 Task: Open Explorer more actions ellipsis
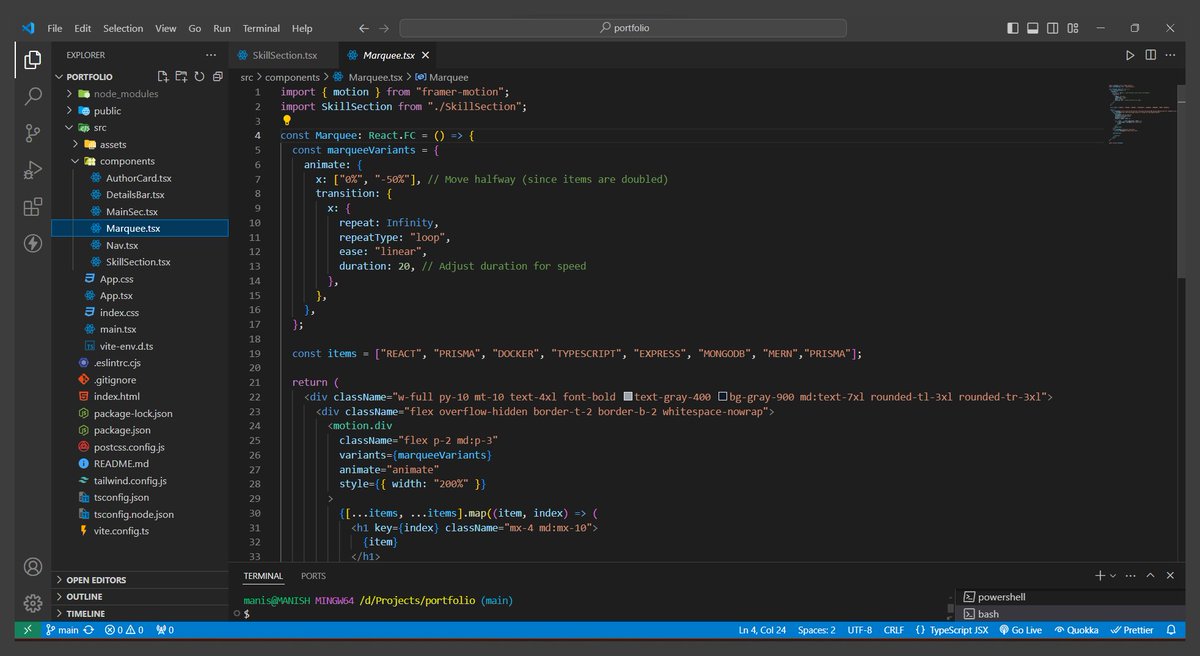coord(210,55)
